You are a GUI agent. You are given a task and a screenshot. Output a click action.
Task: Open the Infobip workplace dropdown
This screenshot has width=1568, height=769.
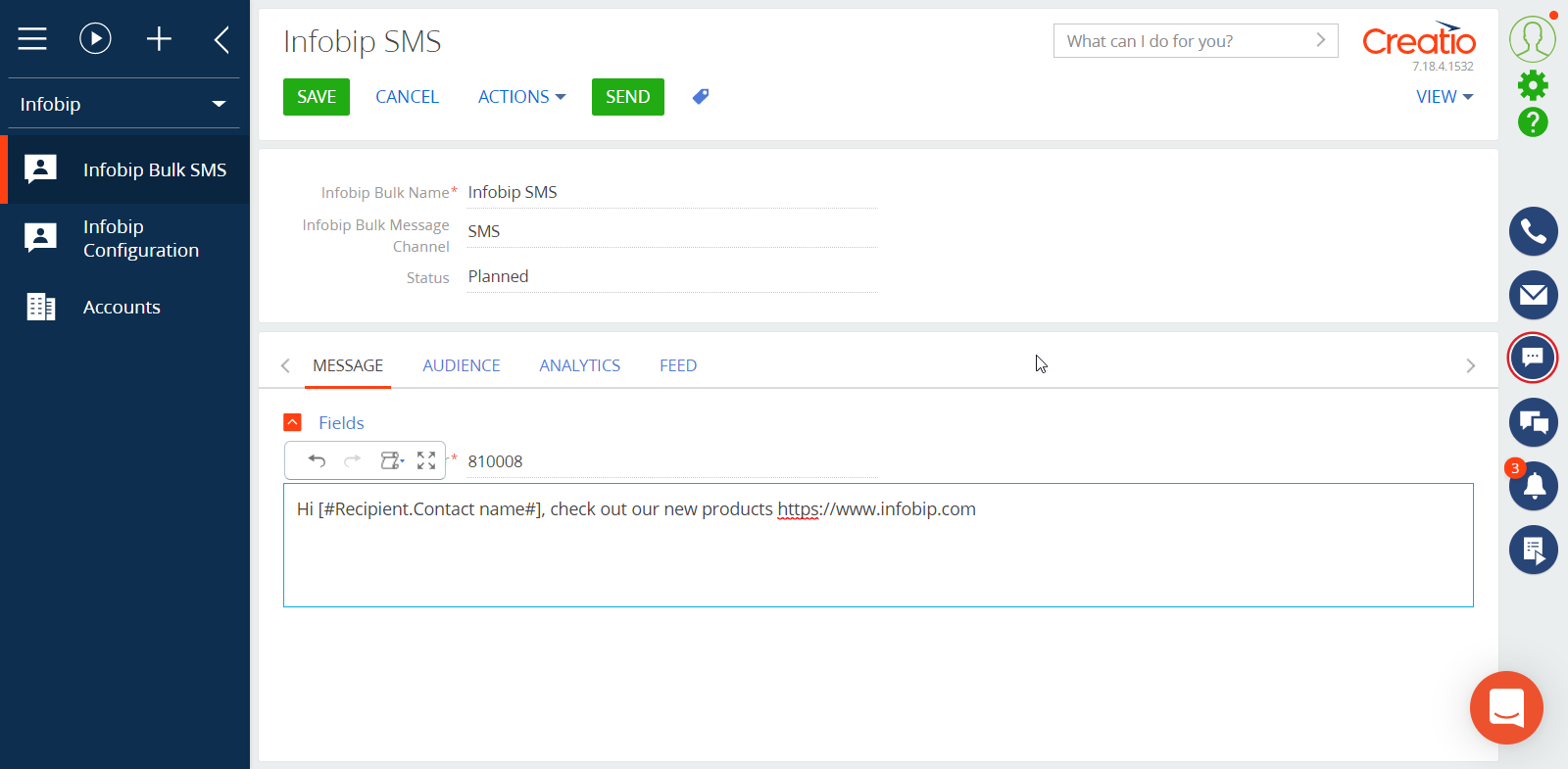123,104
